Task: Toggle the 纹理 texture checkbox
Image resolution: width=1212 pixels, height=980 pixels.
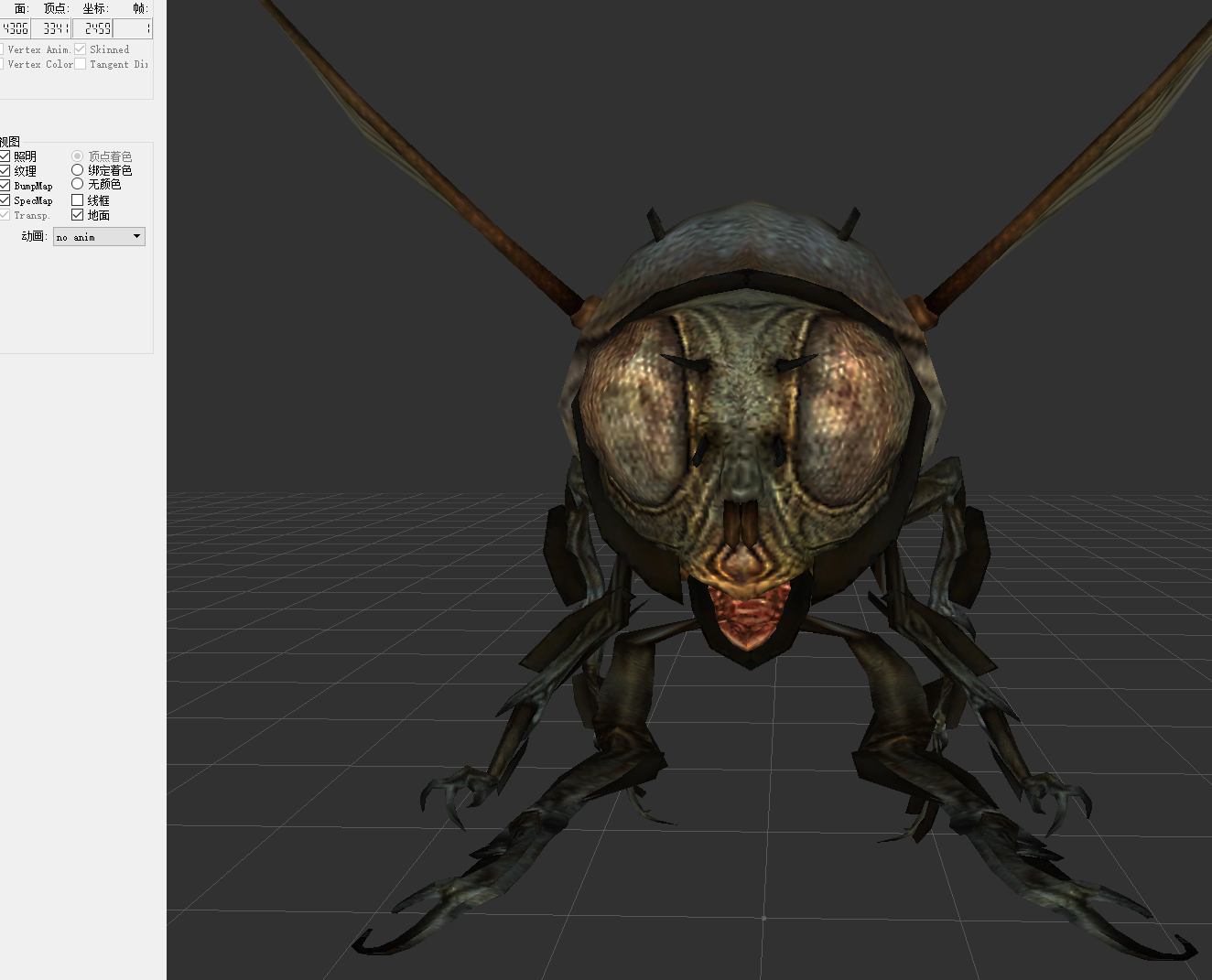Action: (x=5, y=171)
